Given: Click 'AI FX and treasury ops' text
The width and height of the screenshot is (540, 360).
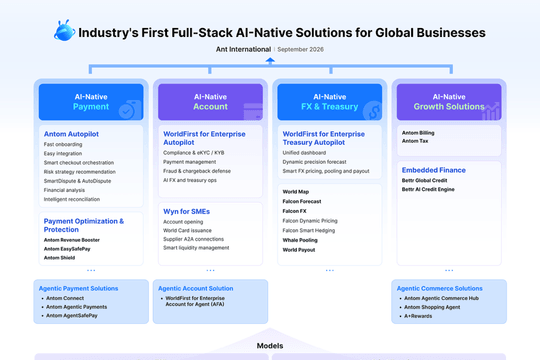Looking at the screenshot, I should tap(190, 180).
